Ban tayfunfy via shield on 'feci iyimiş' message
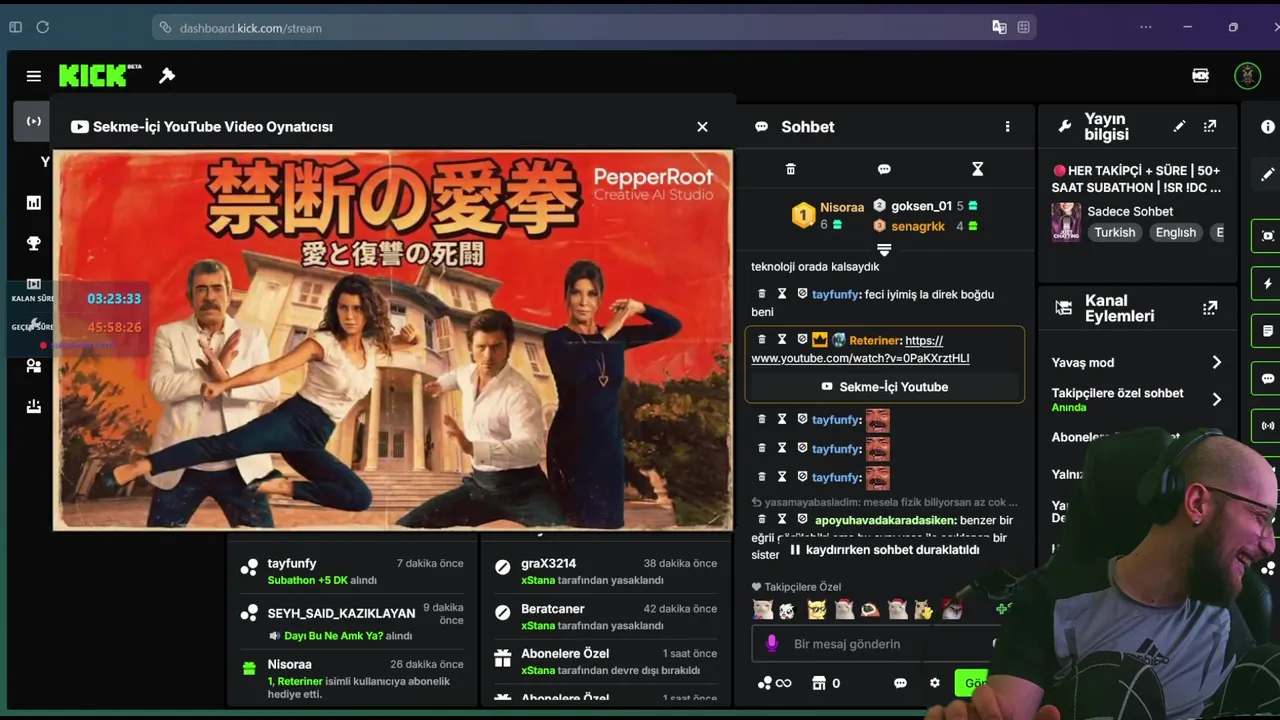The height and width of the screenshot is (720, 1280). [x=802, y=294]
